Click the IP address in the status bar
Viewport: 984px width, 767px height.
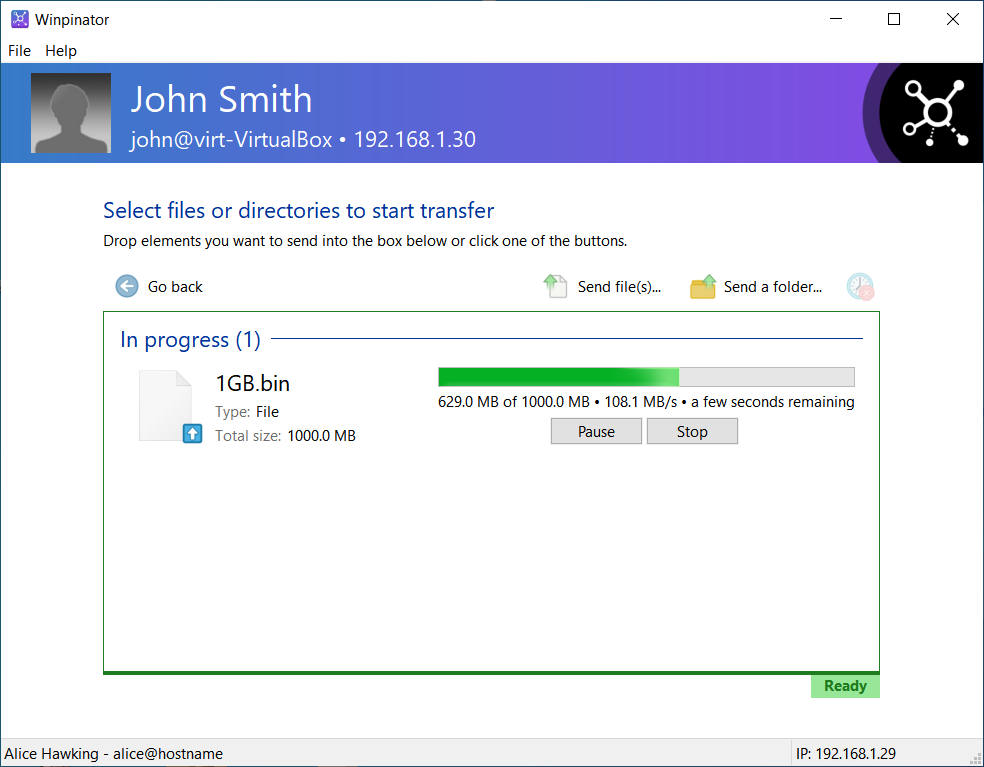click(x=848, y=753)
